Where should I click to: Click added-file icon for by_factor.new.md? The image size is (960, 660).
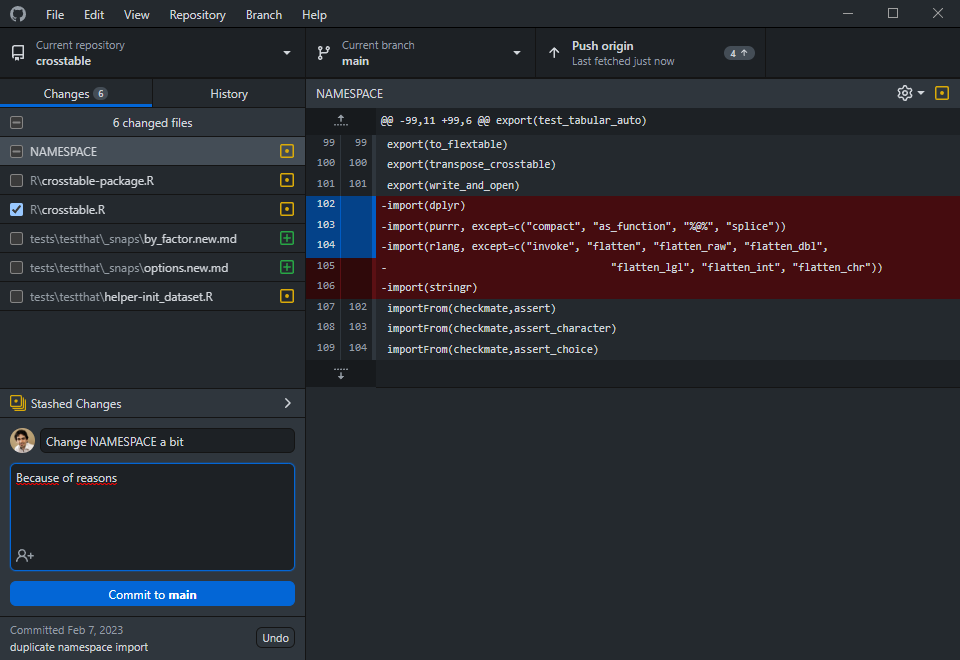pyautogui.click(x=287, y=239)
